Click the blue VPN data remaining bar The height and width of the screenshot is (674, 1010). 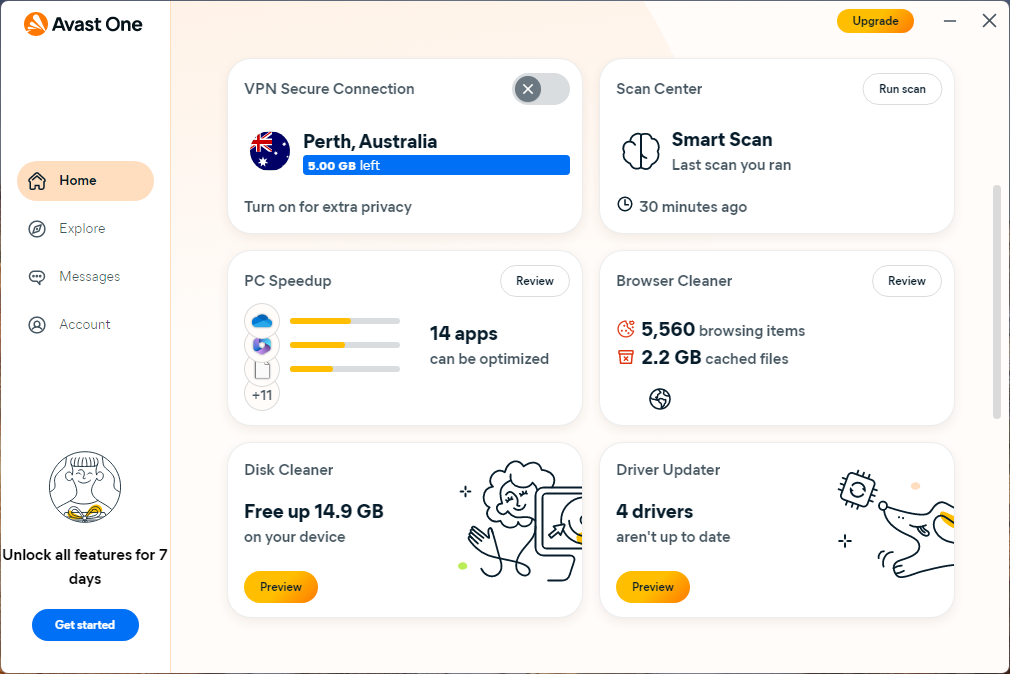[436, 166]
